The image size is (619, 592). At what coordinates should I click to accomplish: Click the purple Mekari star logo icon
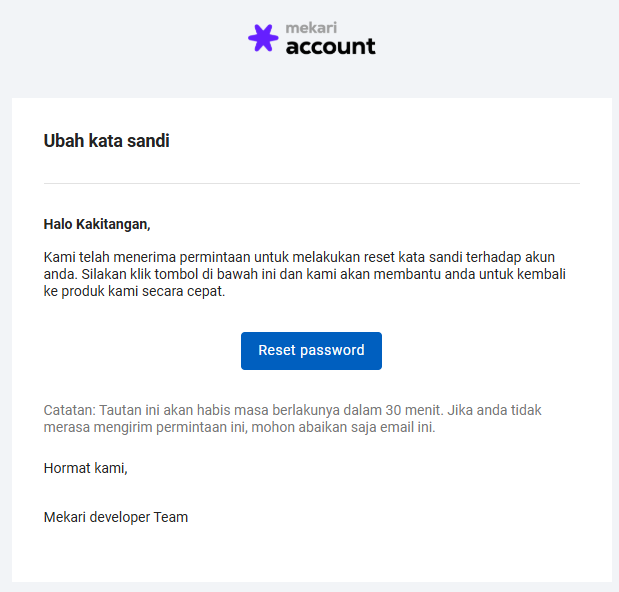tap(263, 38)
